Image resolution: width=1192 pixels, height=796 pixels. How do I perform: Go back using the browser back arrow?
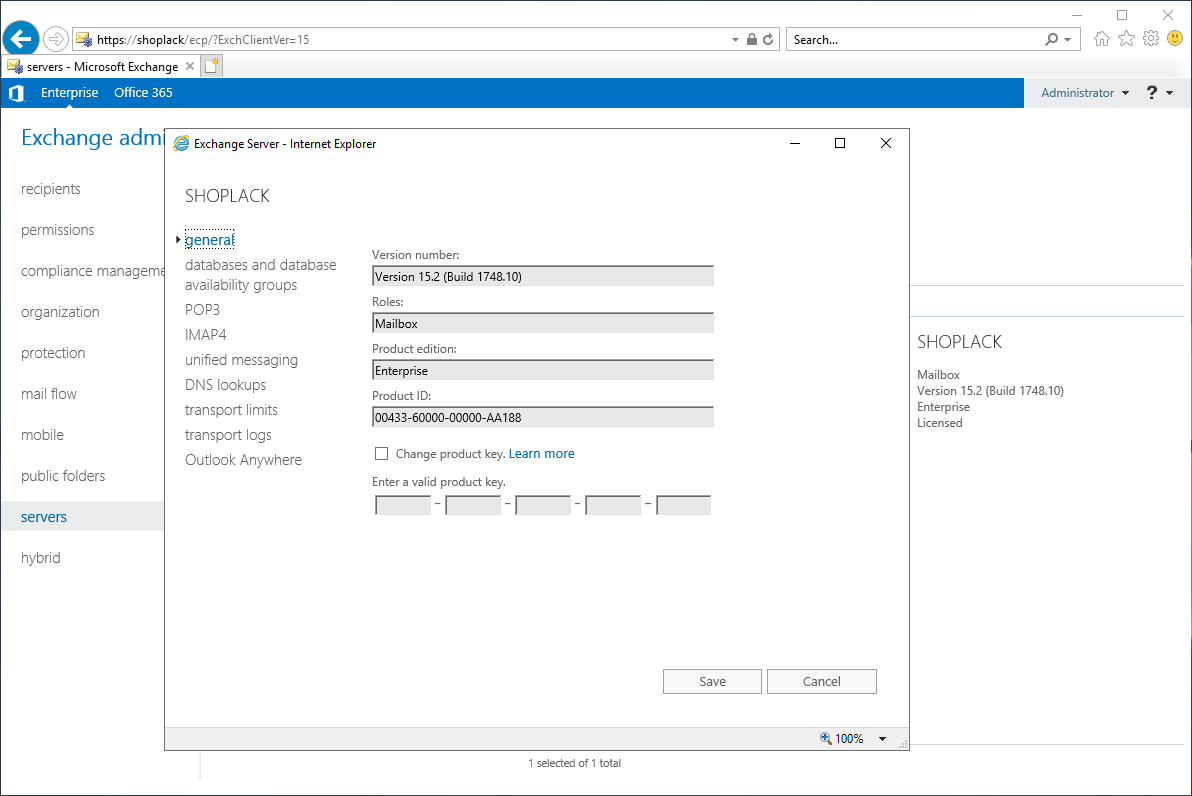(x=21, y=39)
